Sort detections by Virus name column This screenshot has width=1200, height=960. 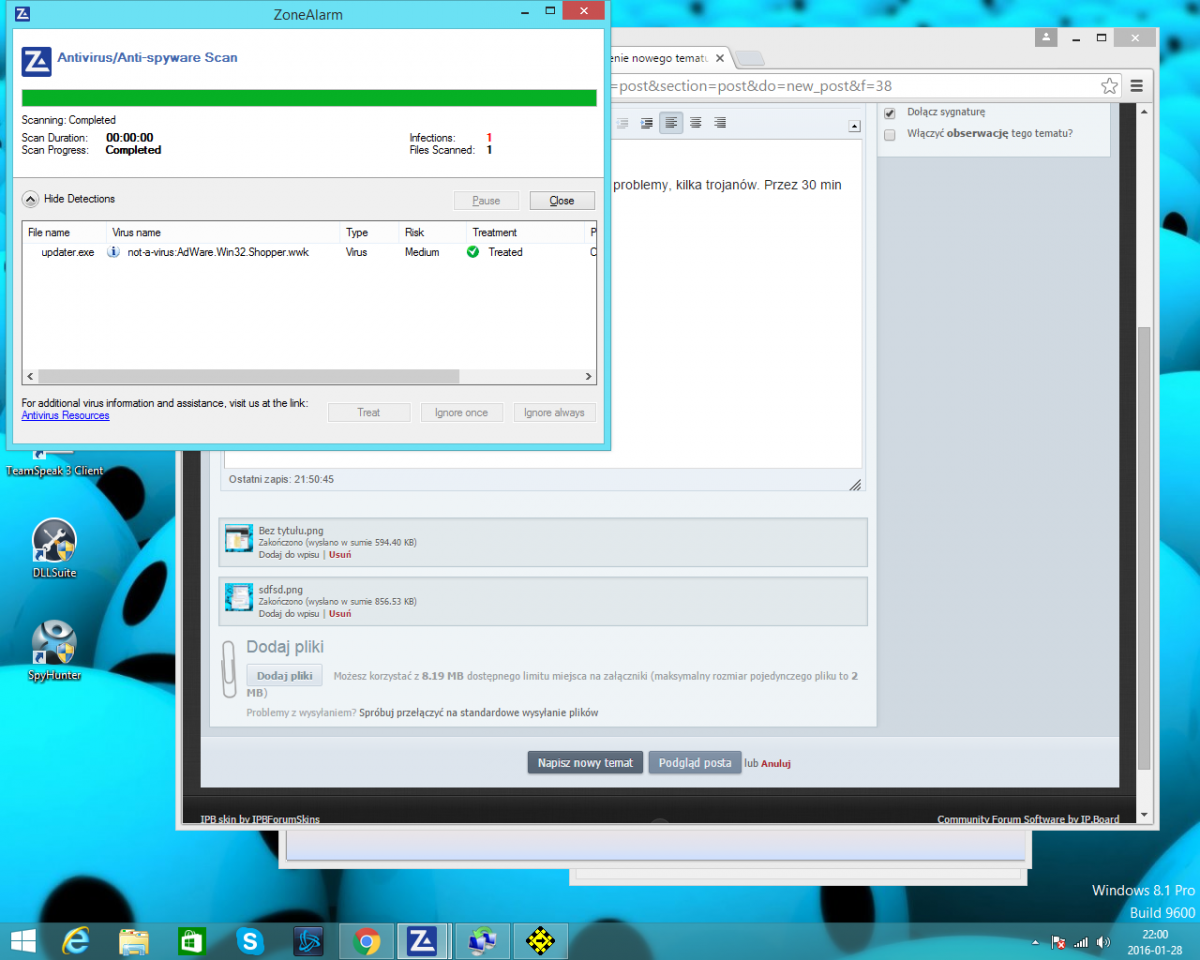click(224, 232)
